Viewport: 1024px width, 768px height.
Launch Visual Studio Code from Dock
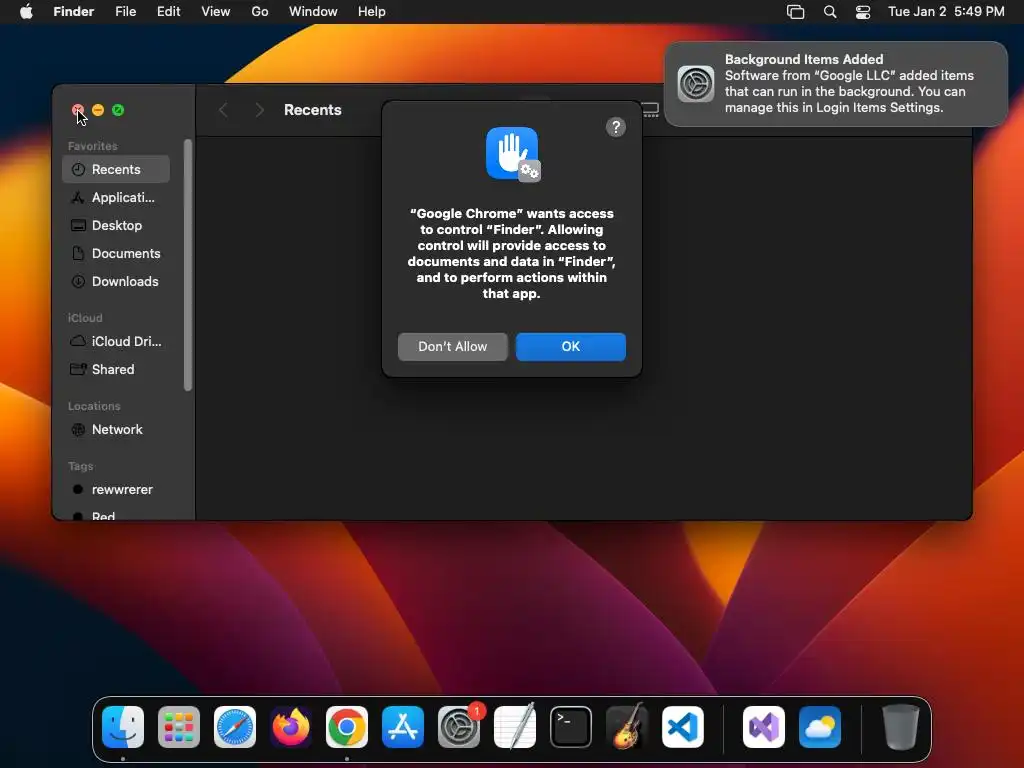(683, 727)
